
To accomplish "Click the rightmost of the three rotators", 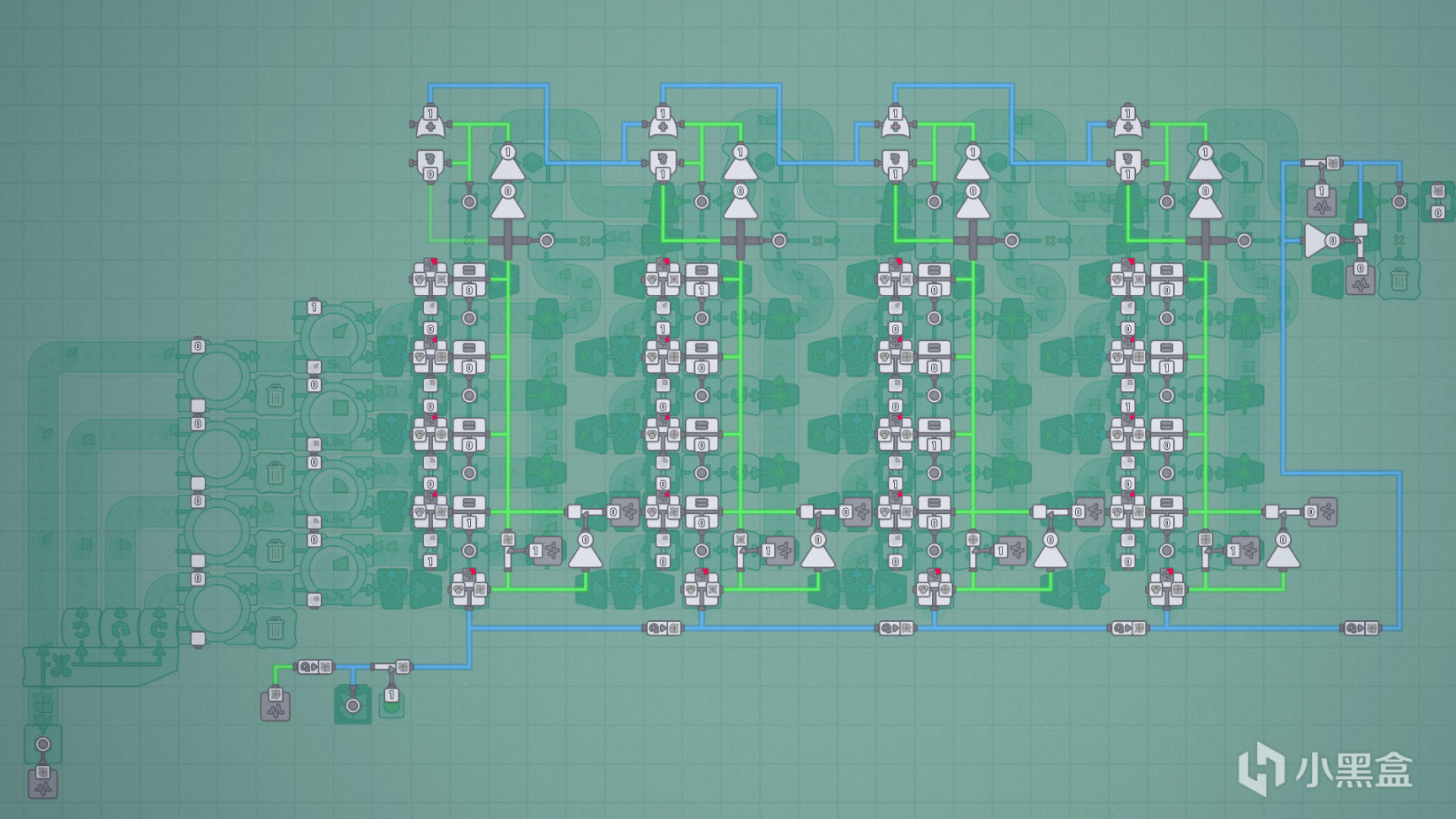I will tap(158, 629).
